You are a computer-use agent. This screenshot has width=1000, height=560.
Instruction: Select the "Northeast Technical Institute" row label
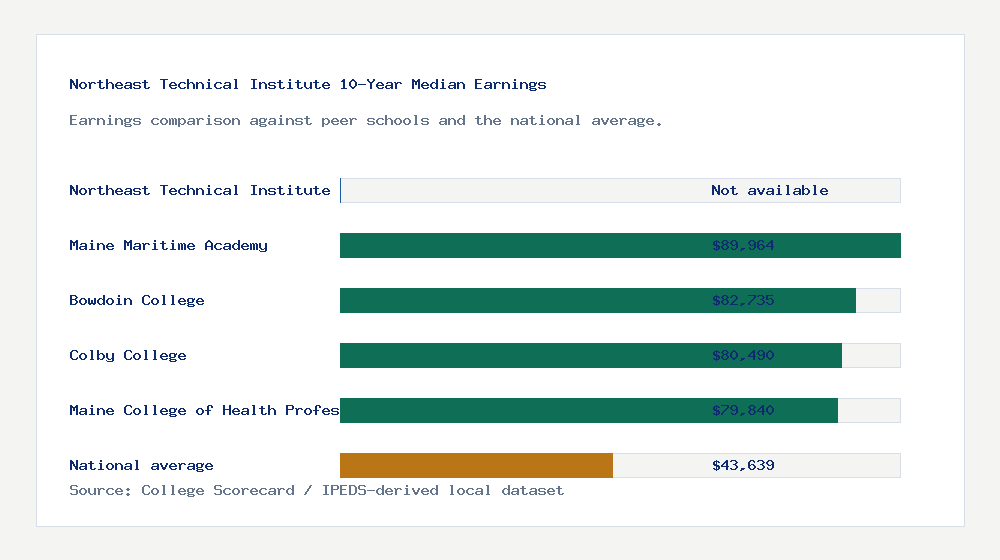200,190
